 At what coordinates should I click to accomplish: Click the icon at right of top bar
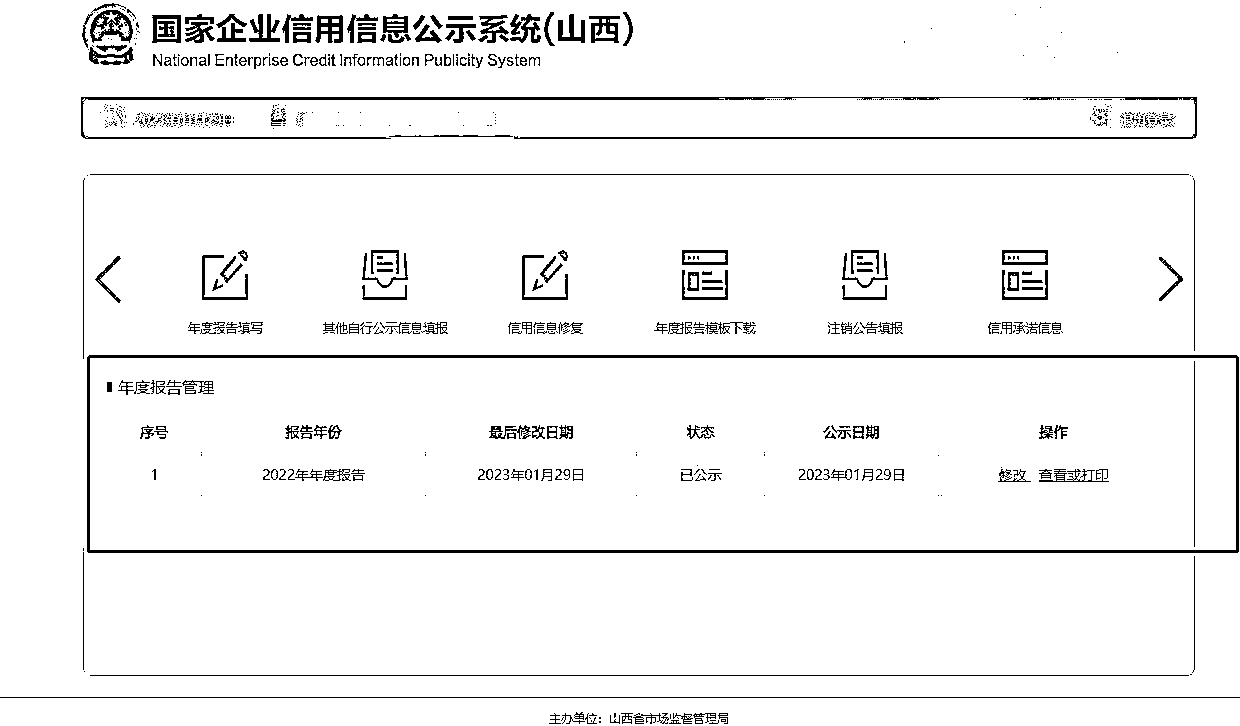[x=1101, y=118]
